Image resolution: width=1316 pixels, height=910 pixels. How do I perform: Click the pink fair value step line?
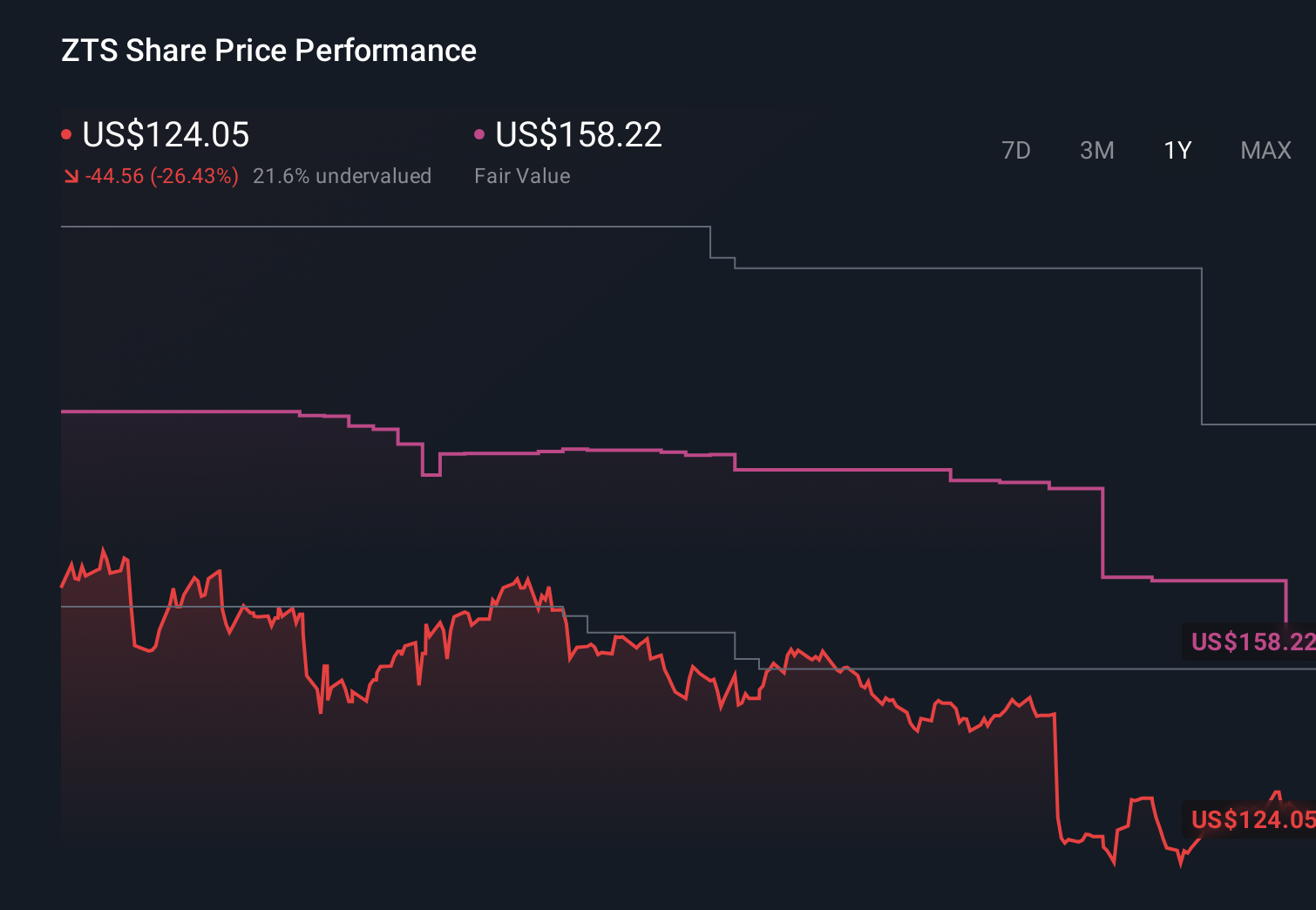pos(610,450)
